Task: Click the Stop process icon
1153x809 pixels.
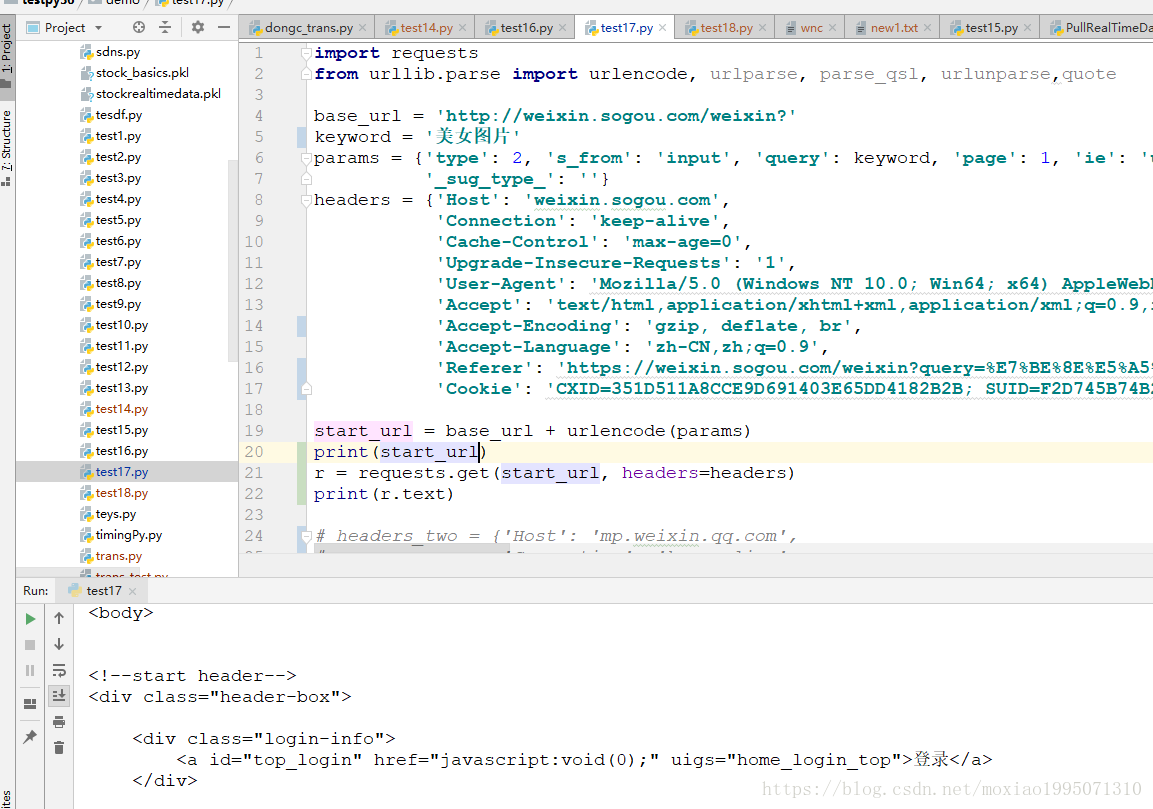Action: (30, 645)
